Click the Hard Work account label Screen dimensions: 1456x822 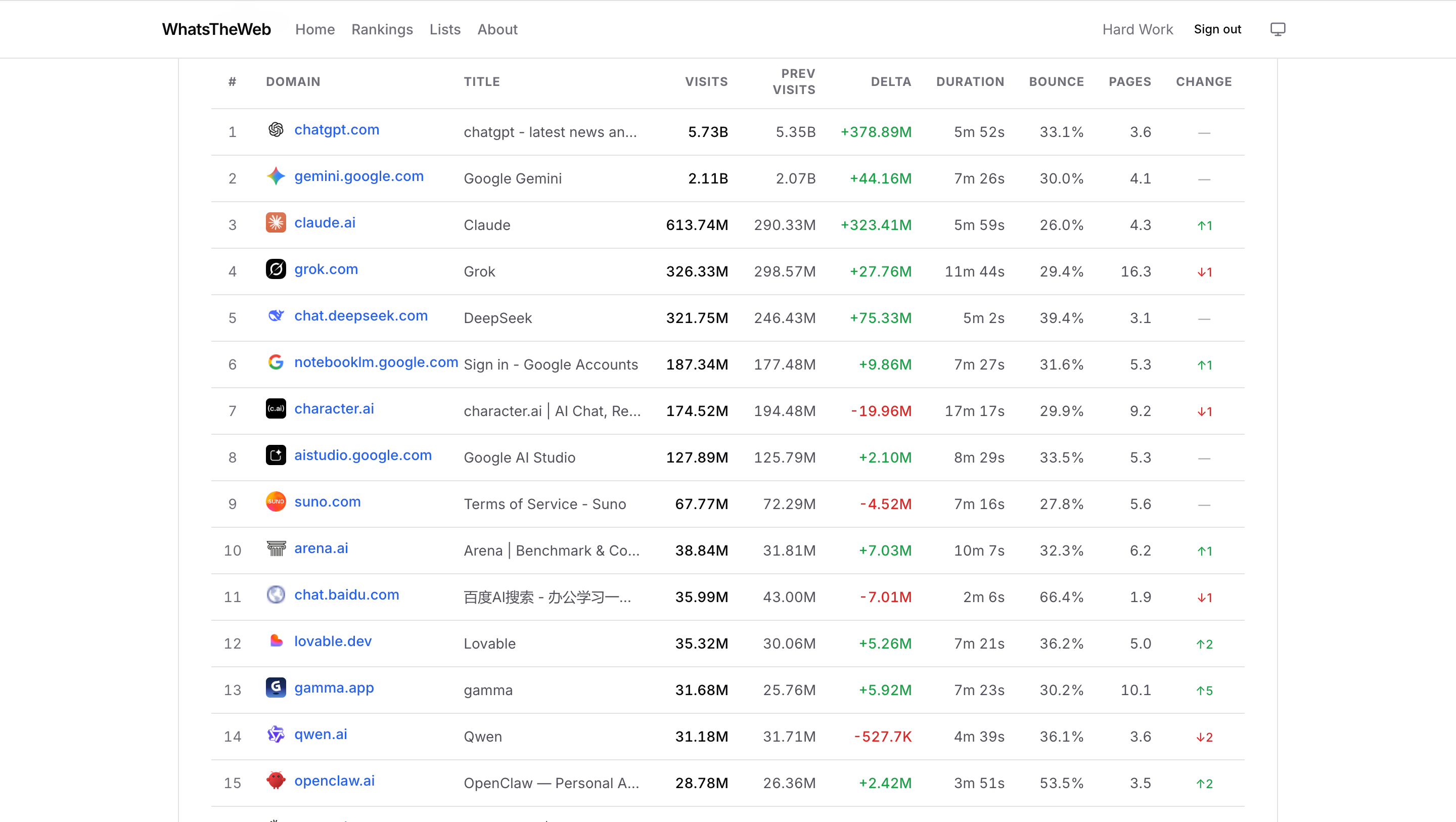point(1137,29)
